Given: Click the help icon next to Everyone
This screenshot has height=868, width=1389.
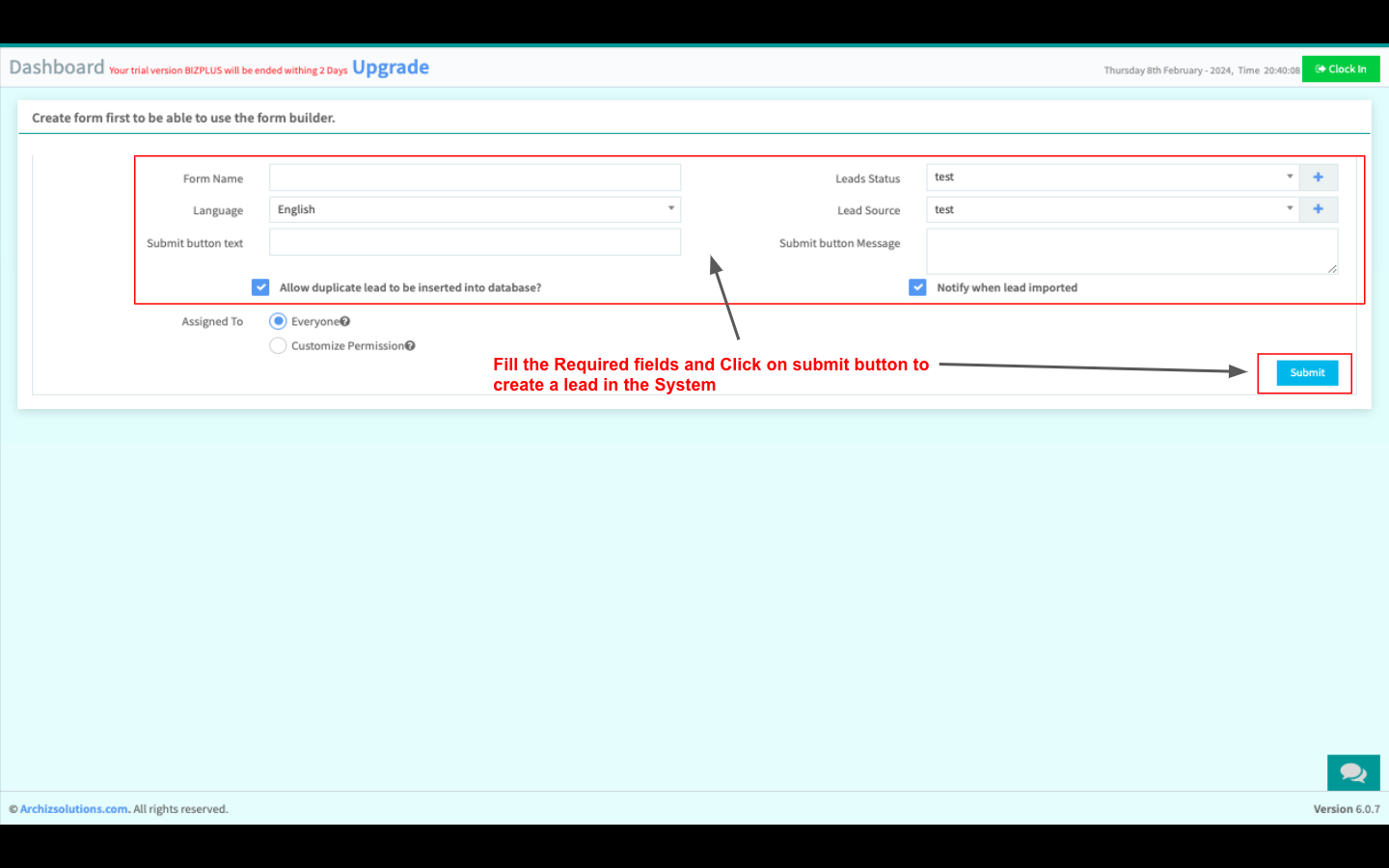Looking at the screenshot, I should [345, 322].
